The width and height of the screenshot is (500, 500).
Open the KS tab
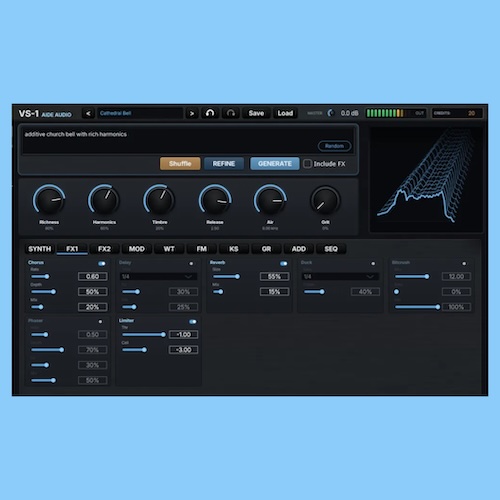[x=234, y=249]
